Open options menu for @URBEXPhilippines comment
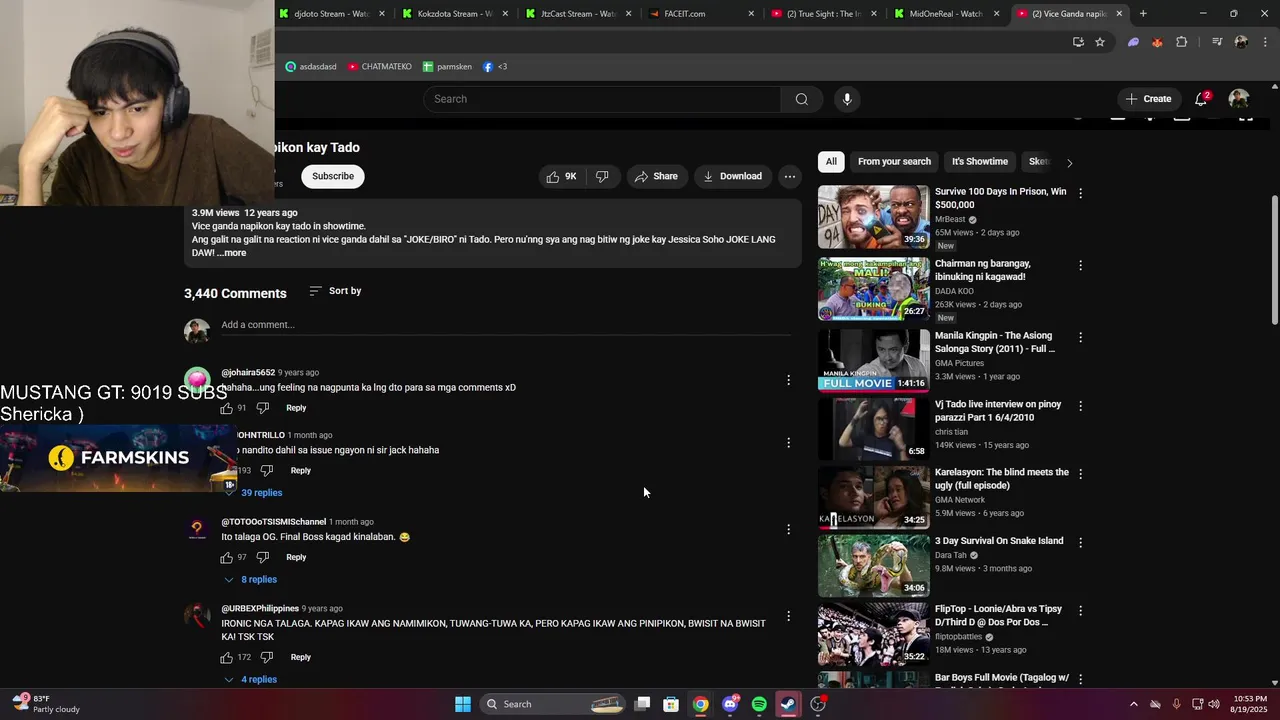 (788, 616)
